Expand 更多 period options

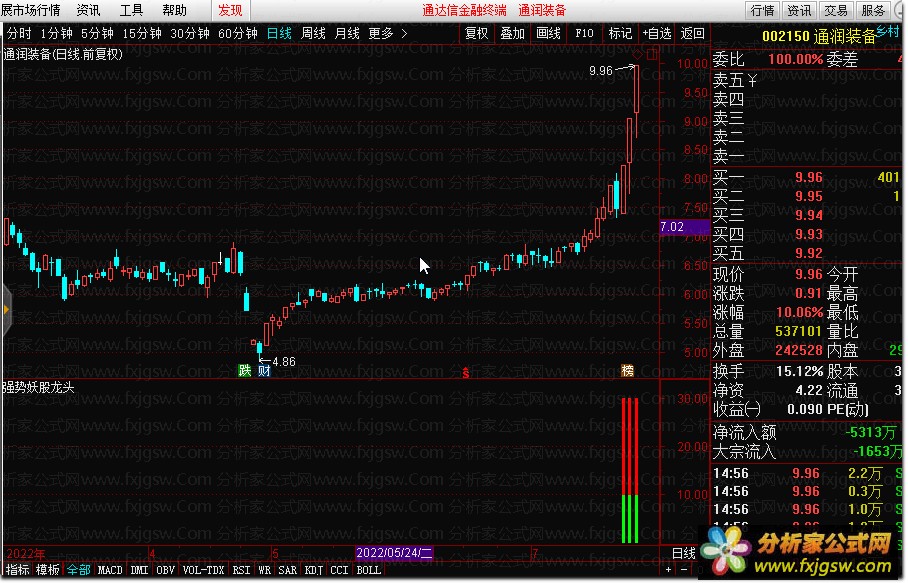(388, 34)
